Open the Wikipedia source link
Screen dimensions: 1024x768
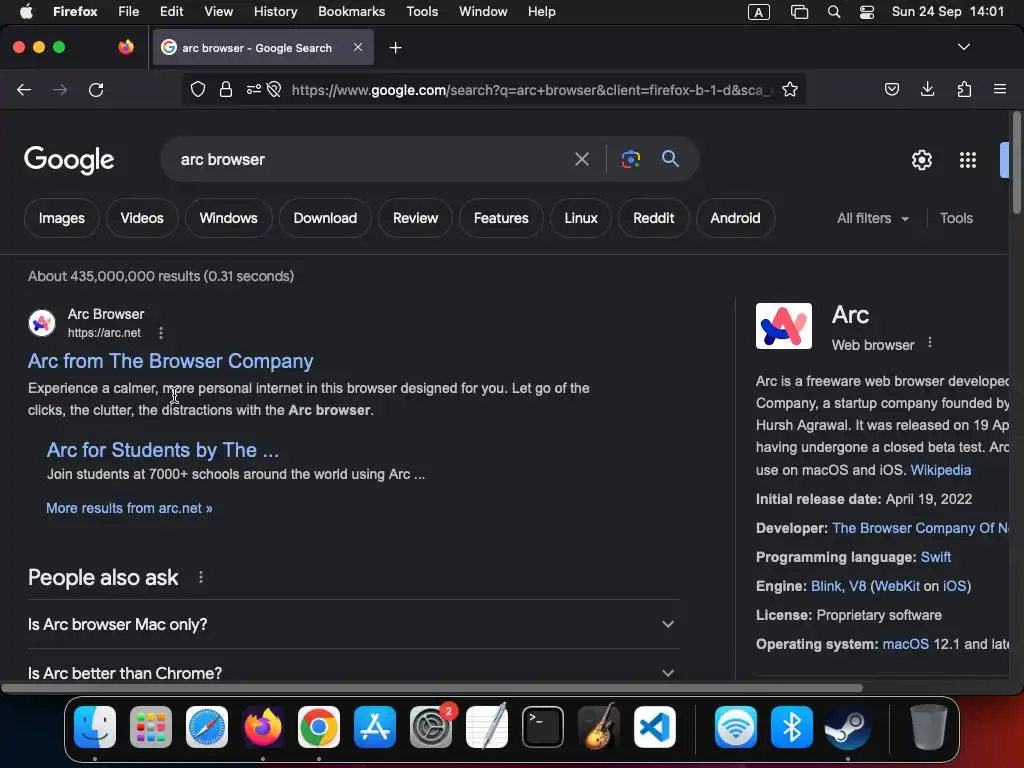(x=940, y=470)
